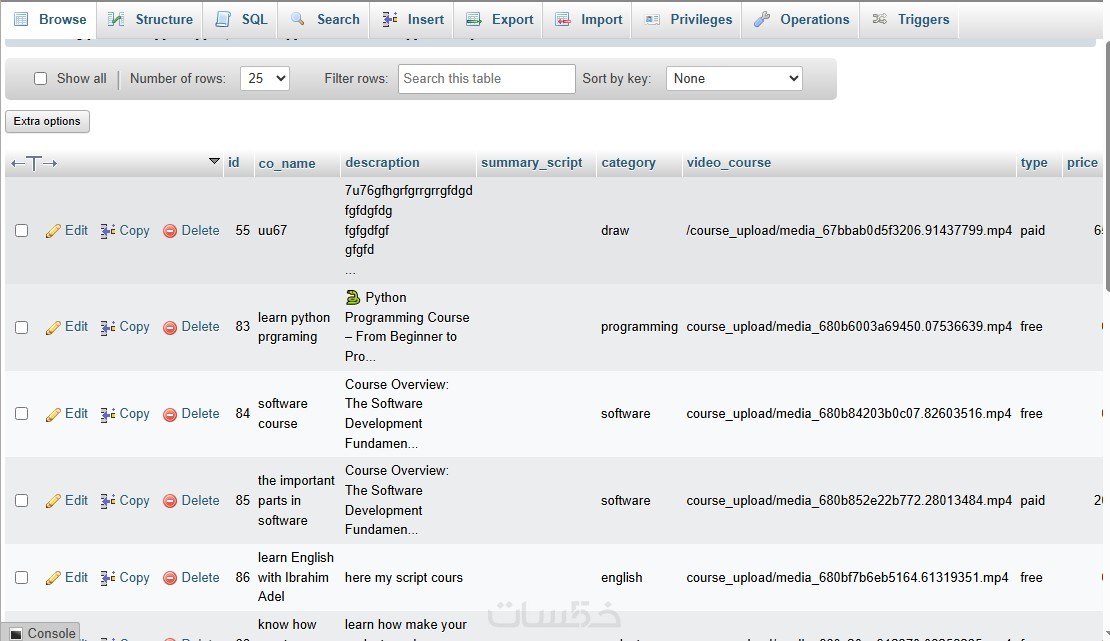Click the 'english' category cell
1110x641 pixels.
point(622,577)
